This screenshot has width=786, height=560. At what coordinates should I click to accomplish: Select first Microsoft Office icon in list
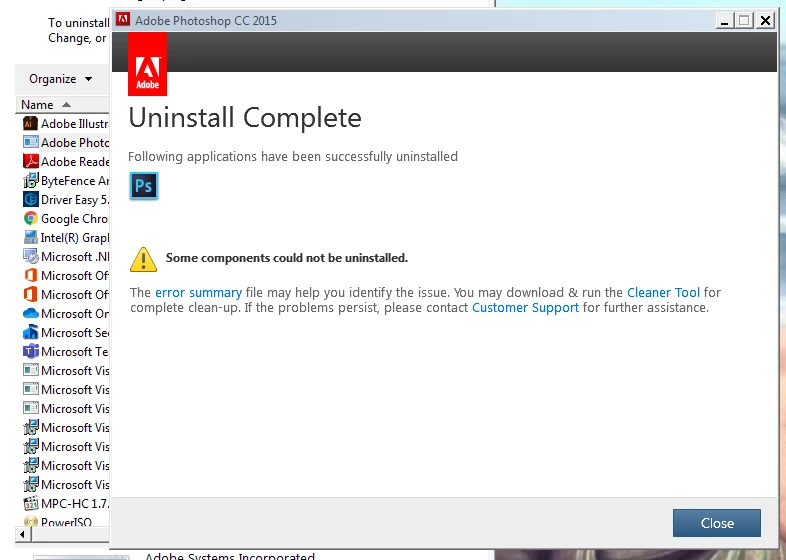click(31, 275)
